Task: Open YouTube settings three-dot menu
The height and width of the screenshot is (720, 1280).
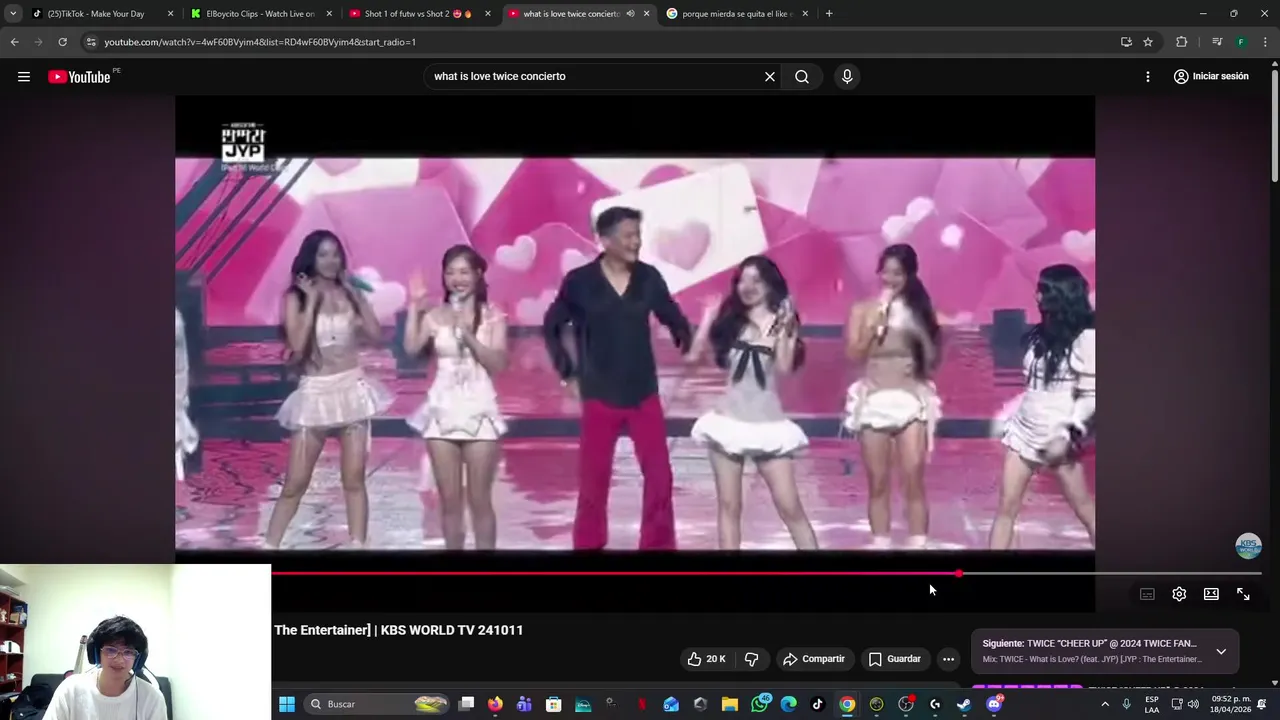Action: click(1148, 76)
